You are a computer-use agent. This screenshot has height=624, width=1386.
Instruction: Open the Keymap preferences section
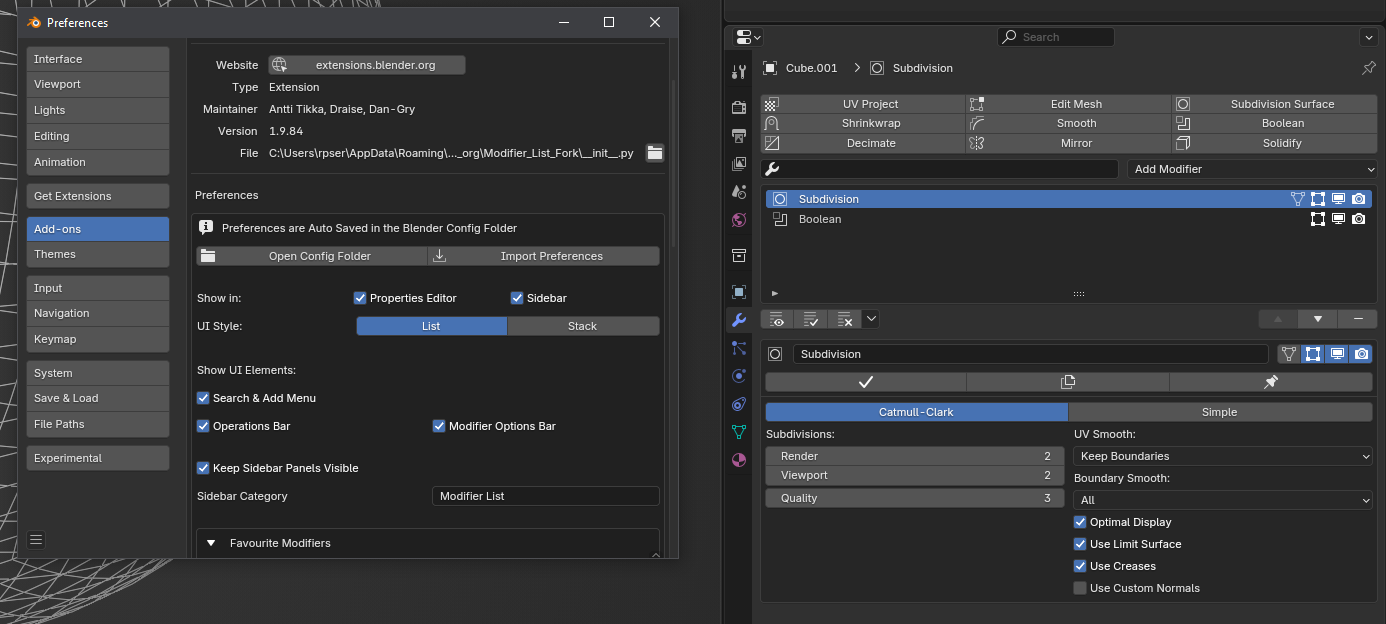98,339
